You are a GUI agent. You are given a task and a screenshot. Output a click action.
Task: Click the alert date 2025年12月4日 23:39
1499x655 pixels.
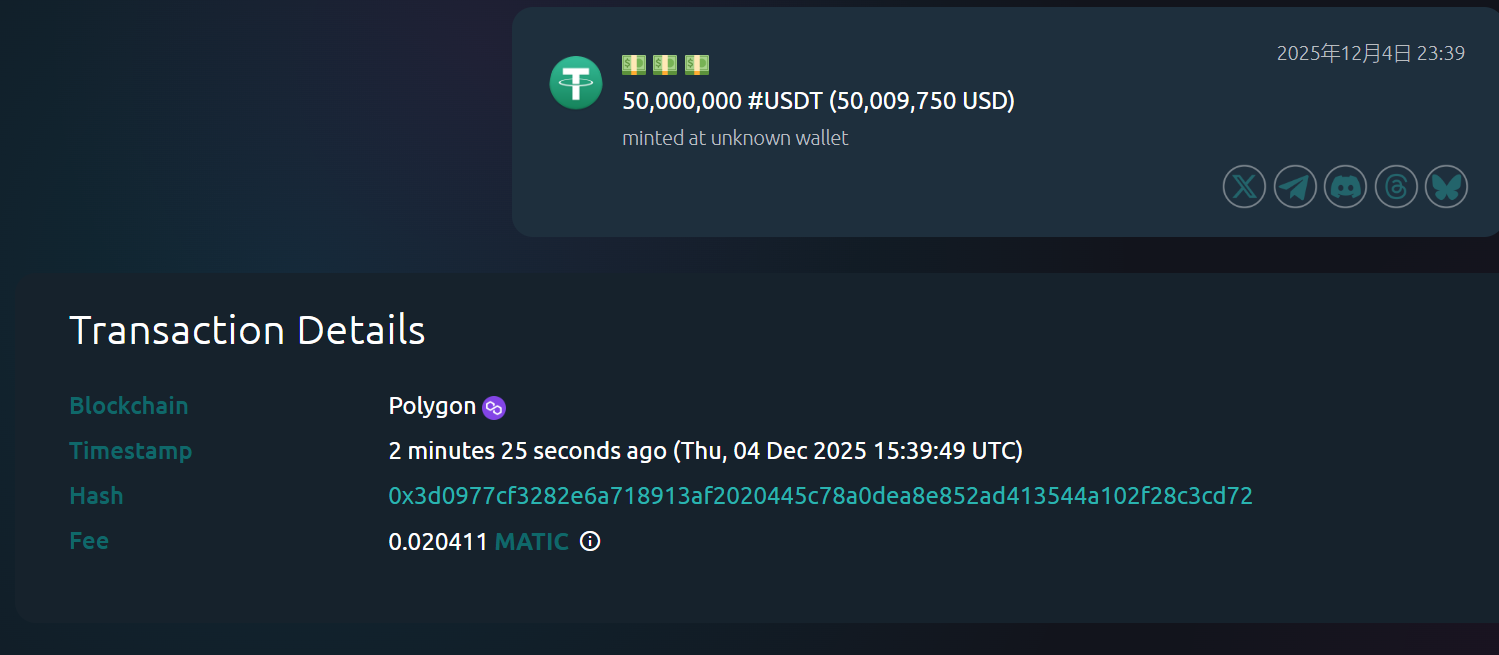click(1370, 53)
